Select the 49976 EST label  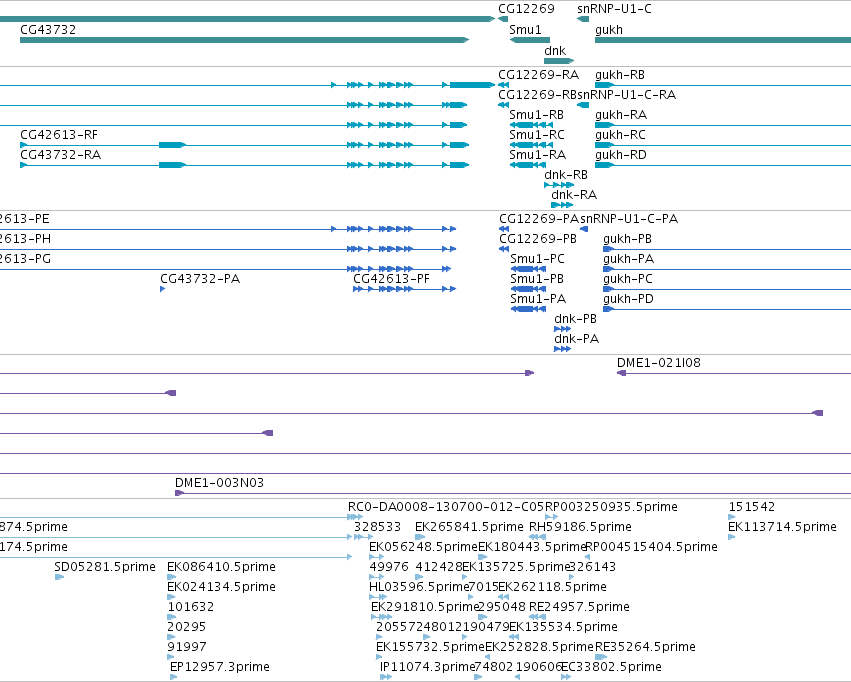coord(389,567)
